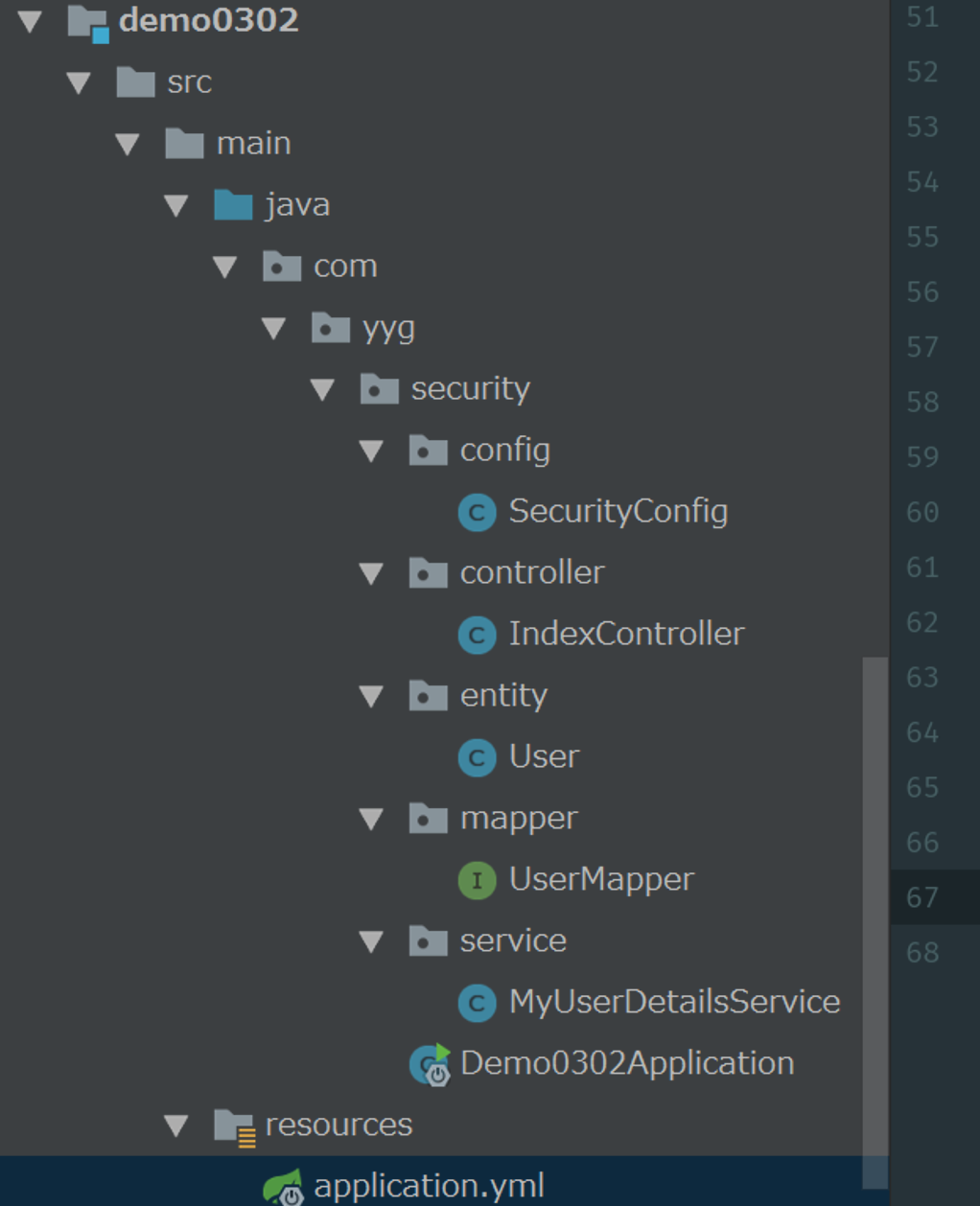980x1206 pixels.
Task: Select the yyg package in tree
Action: point(388,328)
